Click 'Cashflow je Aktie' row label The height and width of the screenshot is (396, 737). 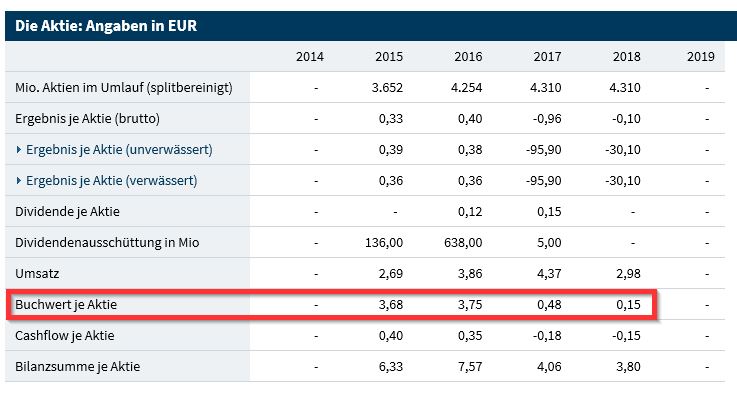[x=64, y=335]
